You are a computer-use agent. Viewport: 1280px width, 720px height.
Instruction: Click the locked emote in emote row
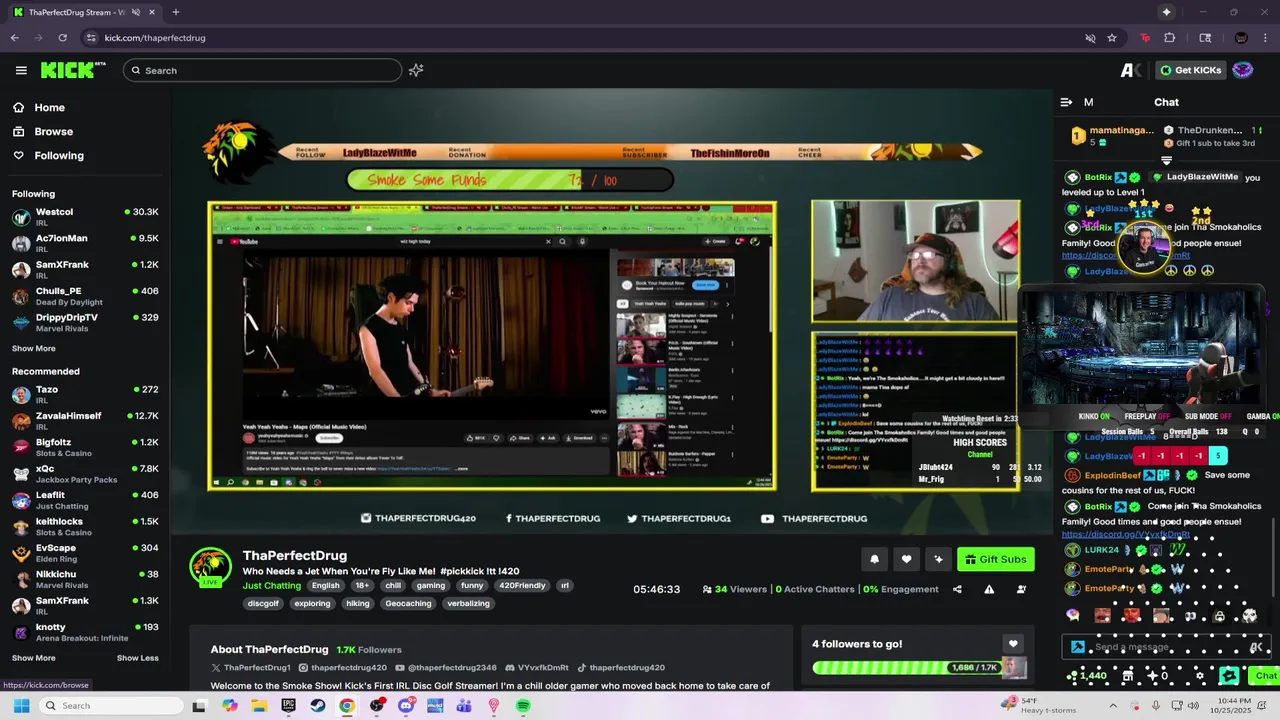[1219, 616]
